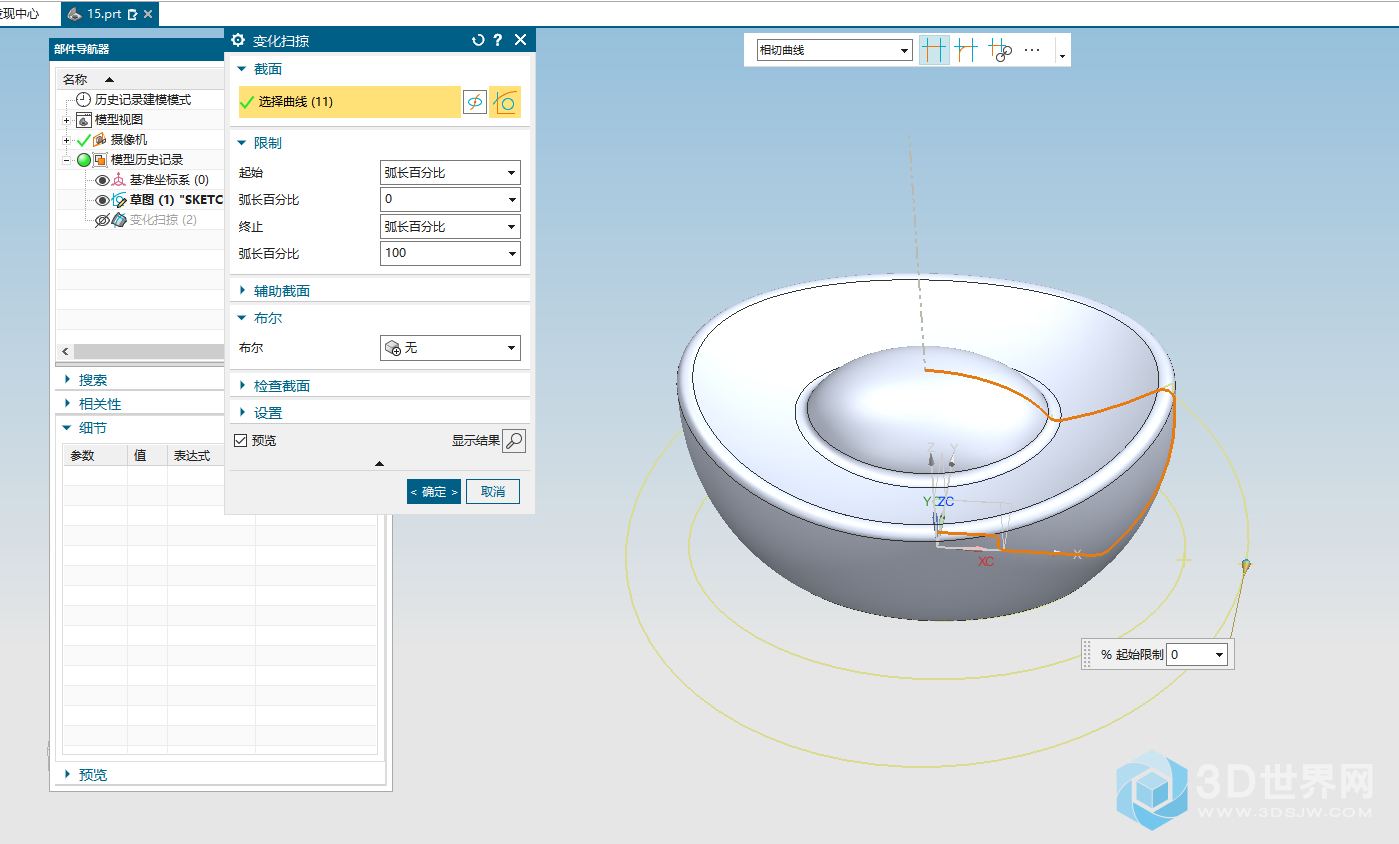Expand the 预览 panel in navigator
Viewport: 1399px width, 844px height.
(68, 775)
